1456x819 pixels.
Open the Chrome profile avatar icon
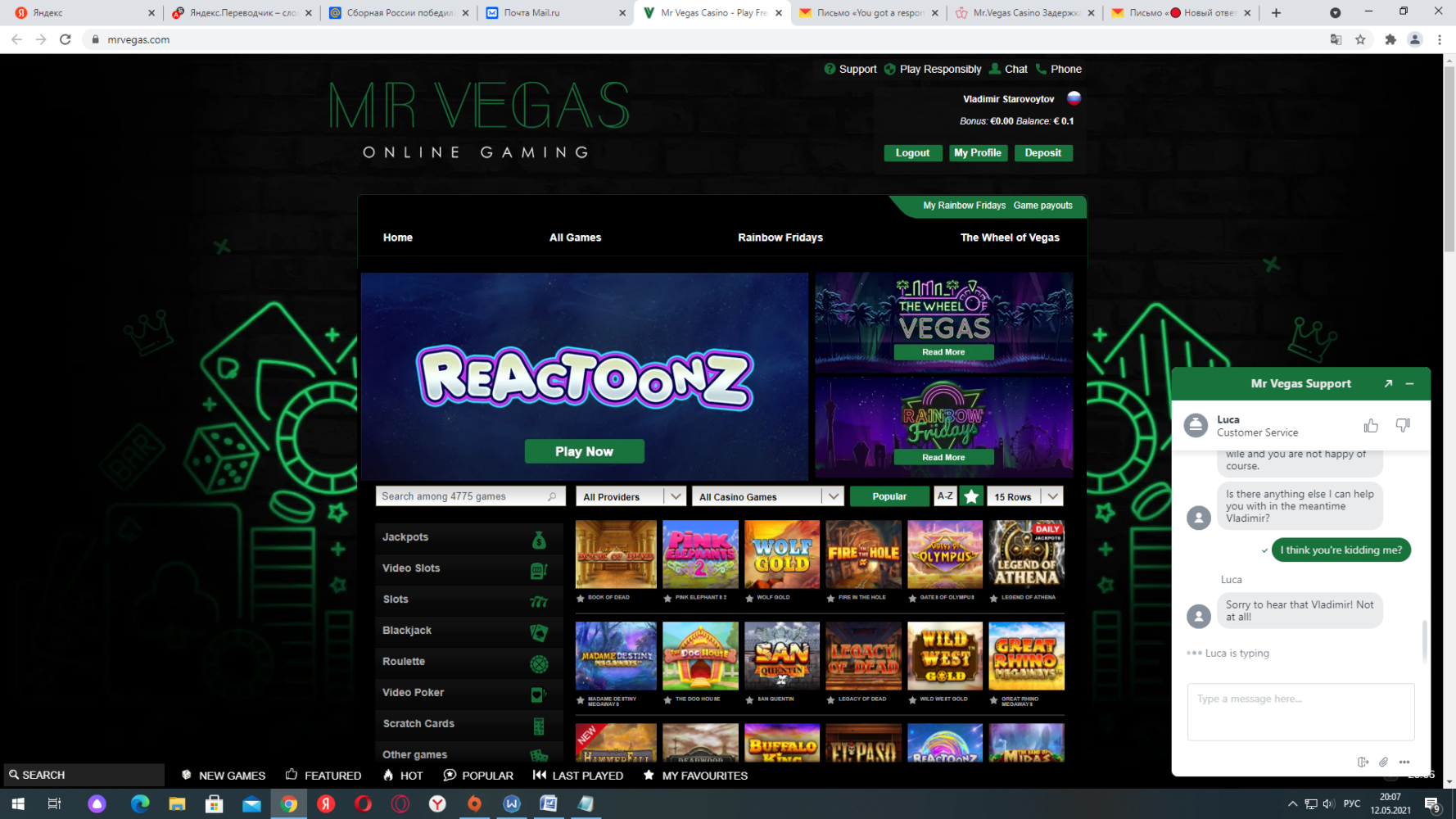1415,39
